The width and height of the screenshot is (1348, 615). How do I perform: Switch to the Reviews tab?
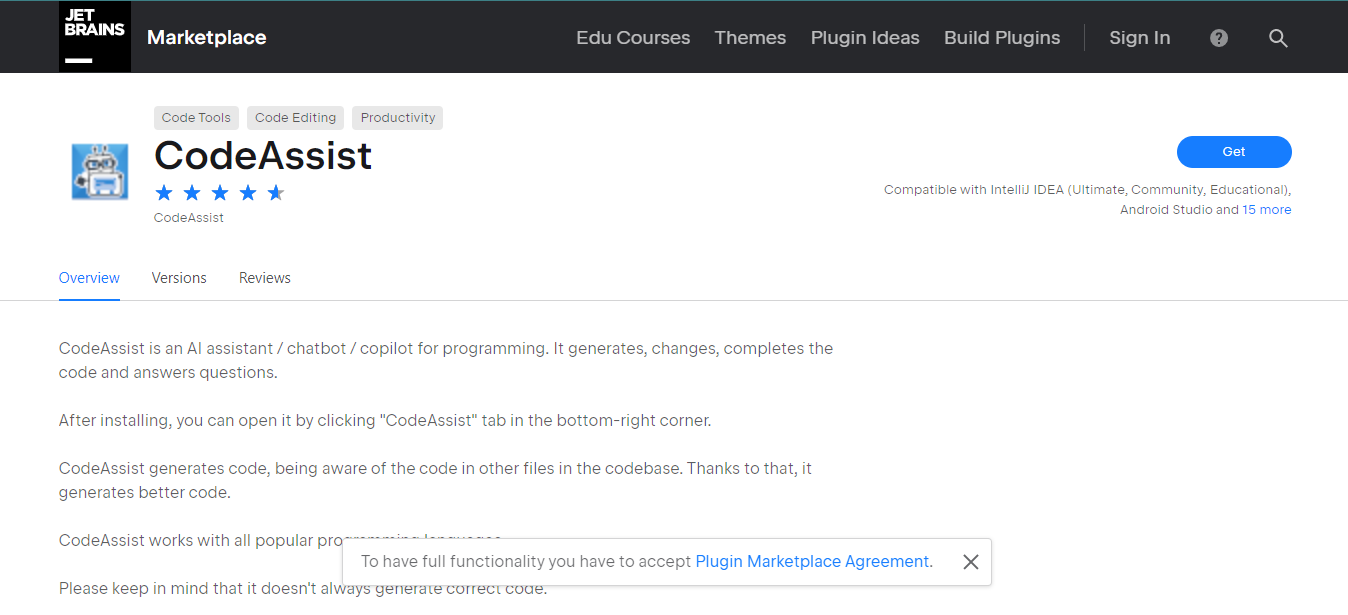click(265, 278)
